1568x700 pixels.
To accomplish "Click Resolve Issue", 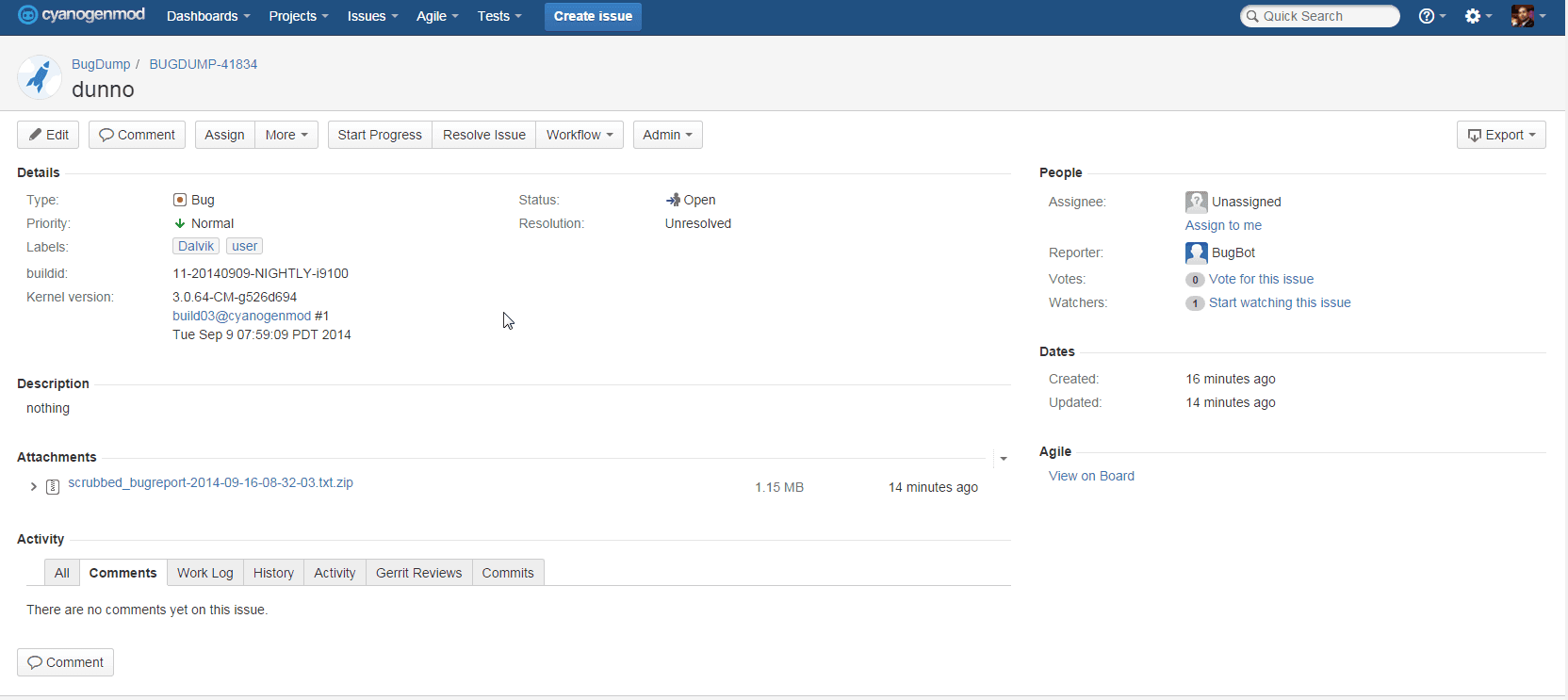I will pos(484,135).
